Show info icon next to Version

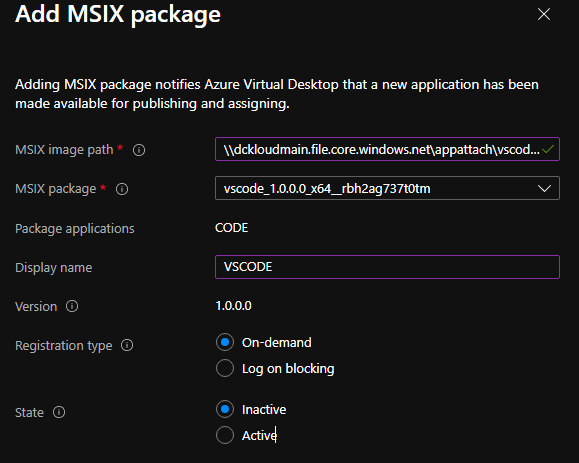pos(72,306)
